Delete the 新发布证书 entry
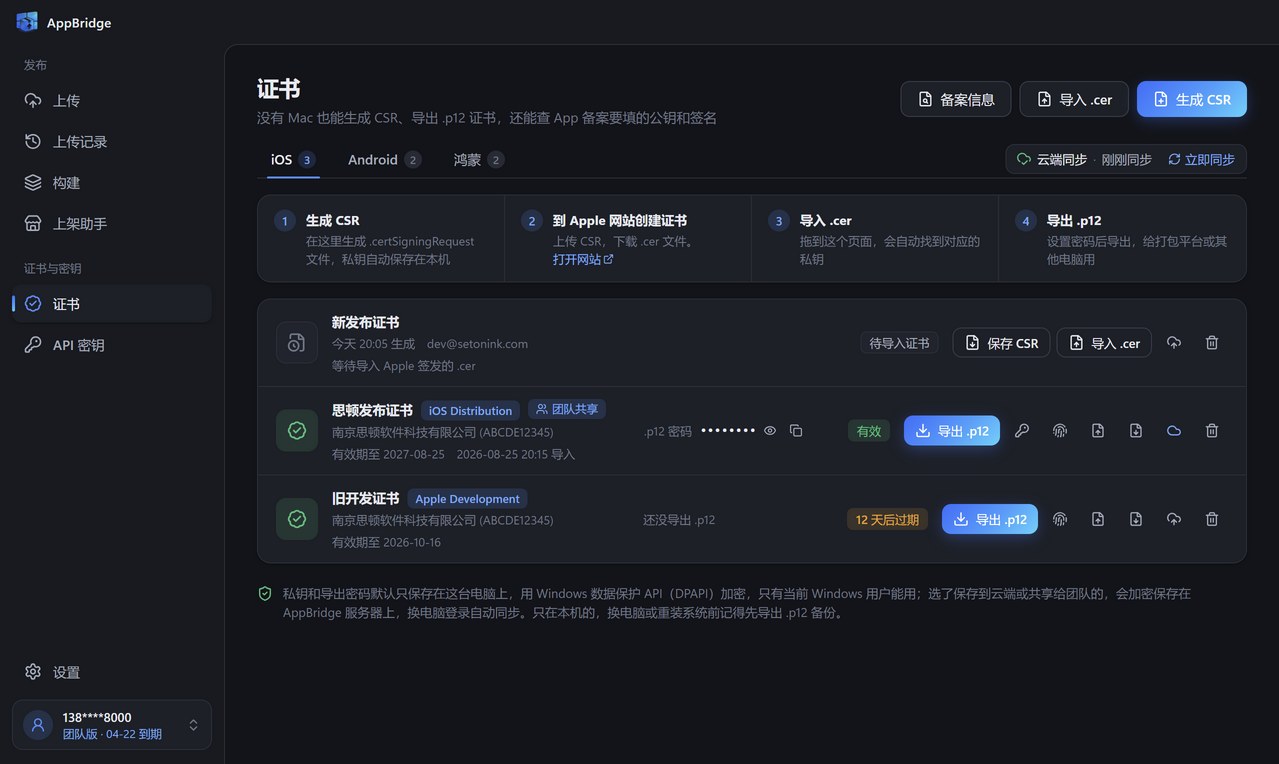 pos(1212,343)
